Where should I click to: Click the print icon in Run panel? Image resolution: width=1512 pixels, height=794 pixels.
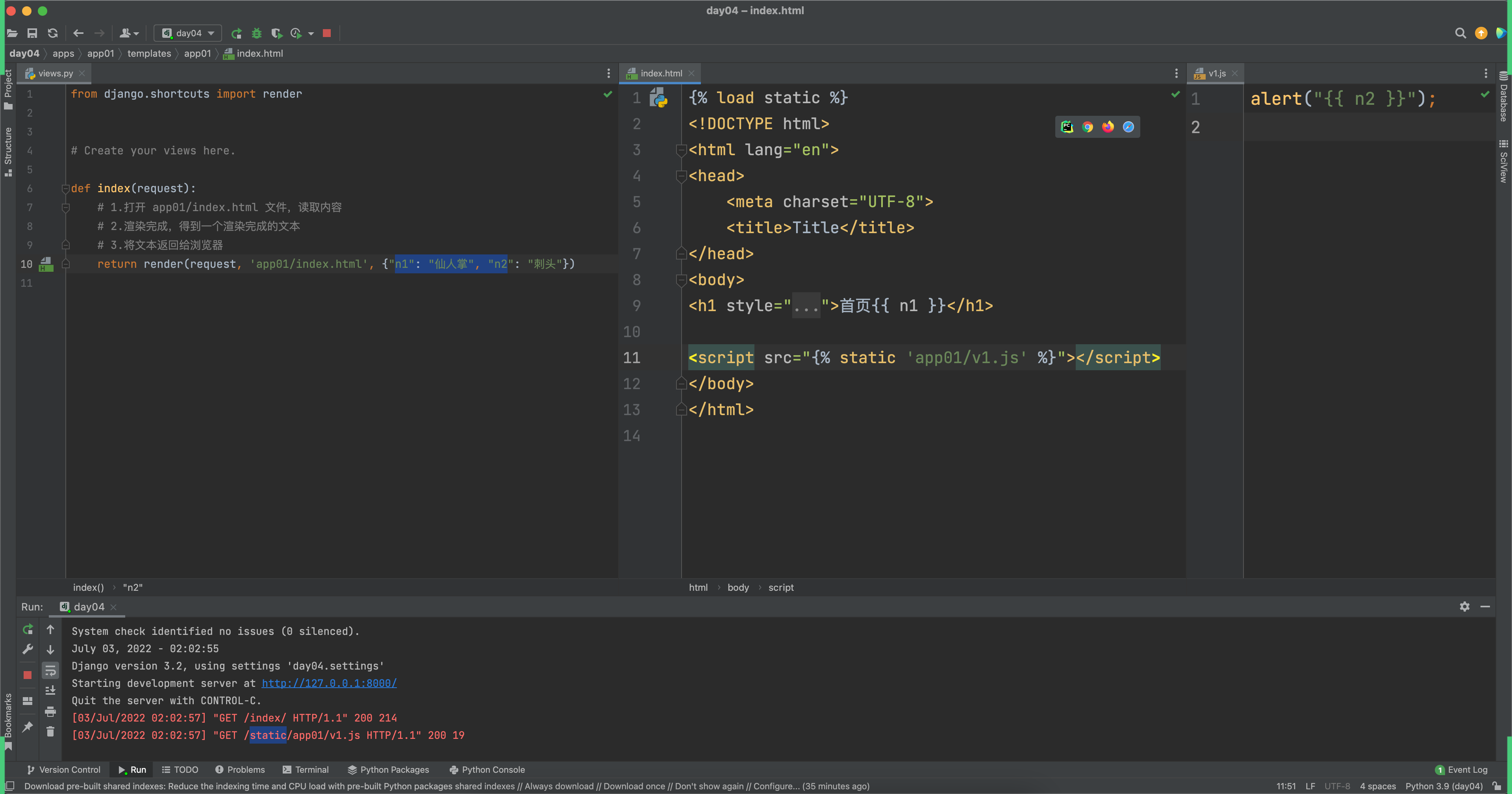pos(50,711)
